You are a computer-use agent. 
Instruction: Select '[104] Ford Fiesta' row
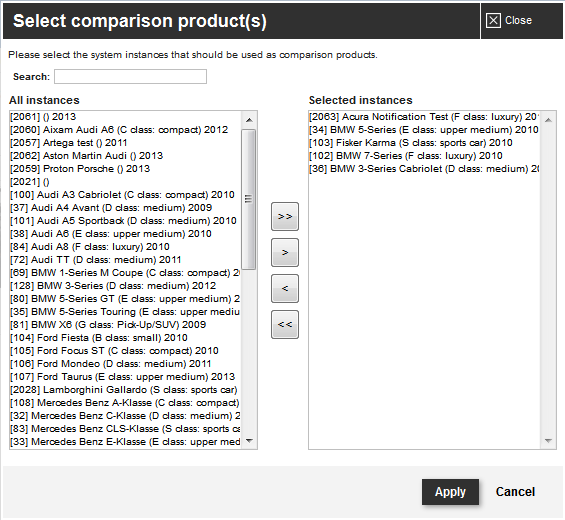coord(125,338)
